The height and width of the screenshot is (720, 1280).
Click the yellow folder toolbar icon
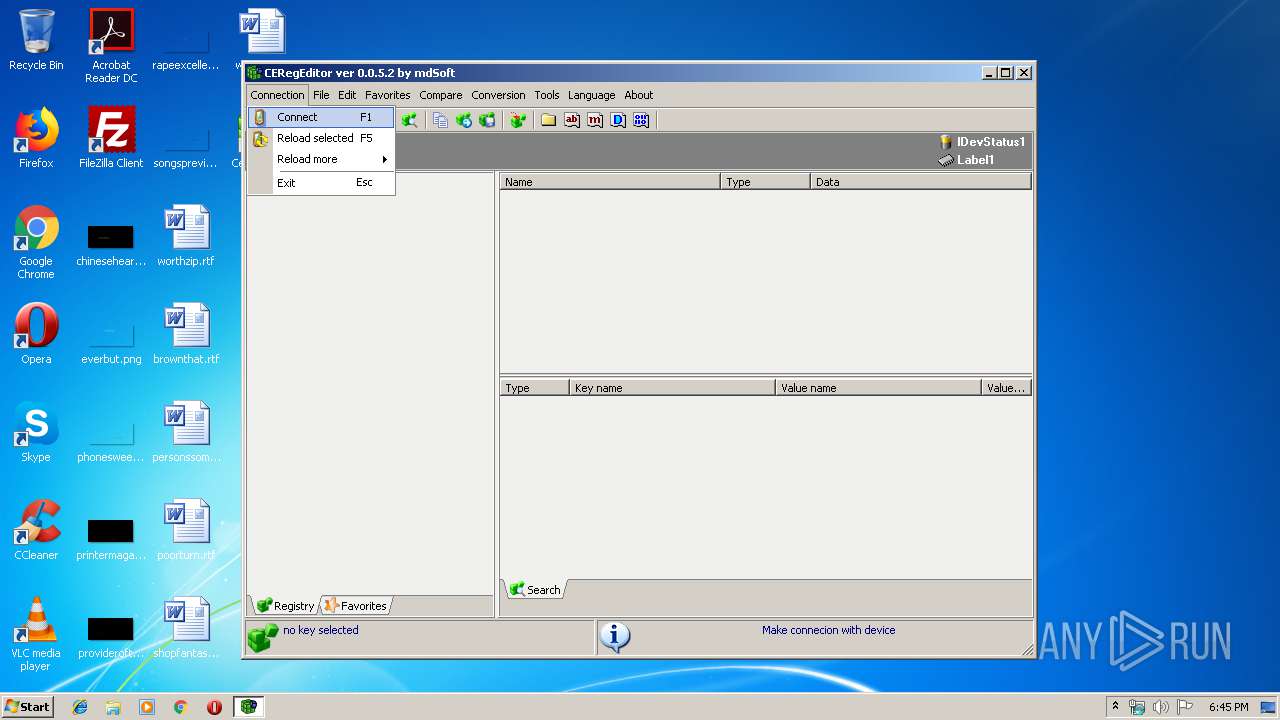point(548,120)
